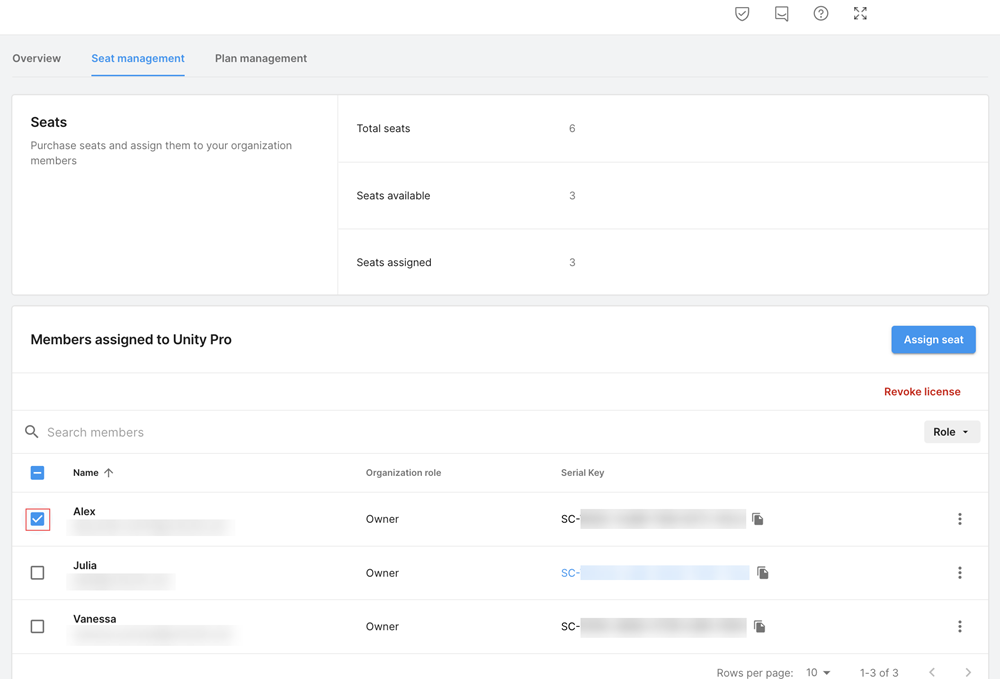Click the shield checkmark icon in header
Screen dimensions: 1000x679
742,13
